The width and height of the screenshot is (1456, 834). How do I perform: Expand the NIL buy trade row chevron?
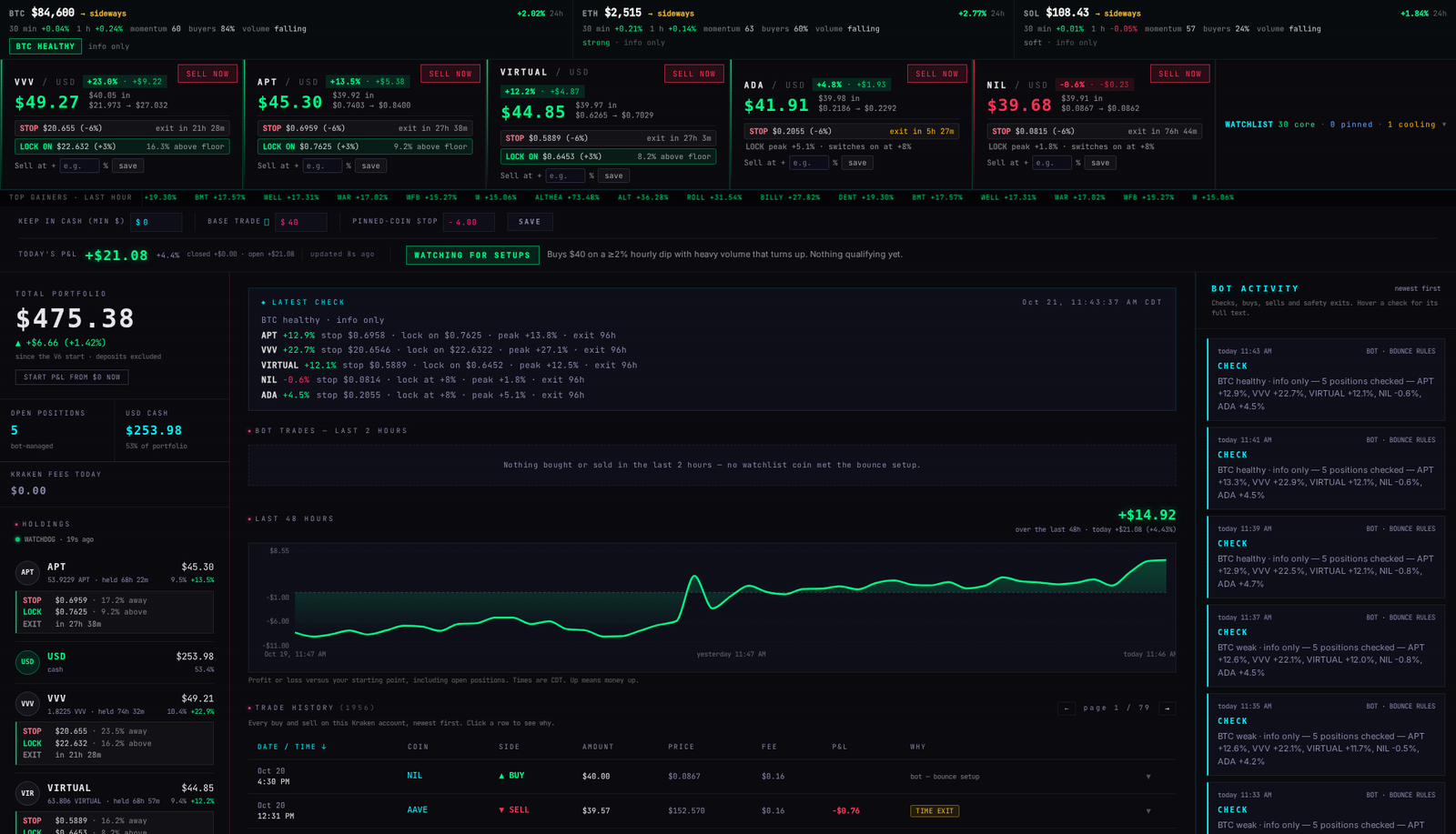1148,777
